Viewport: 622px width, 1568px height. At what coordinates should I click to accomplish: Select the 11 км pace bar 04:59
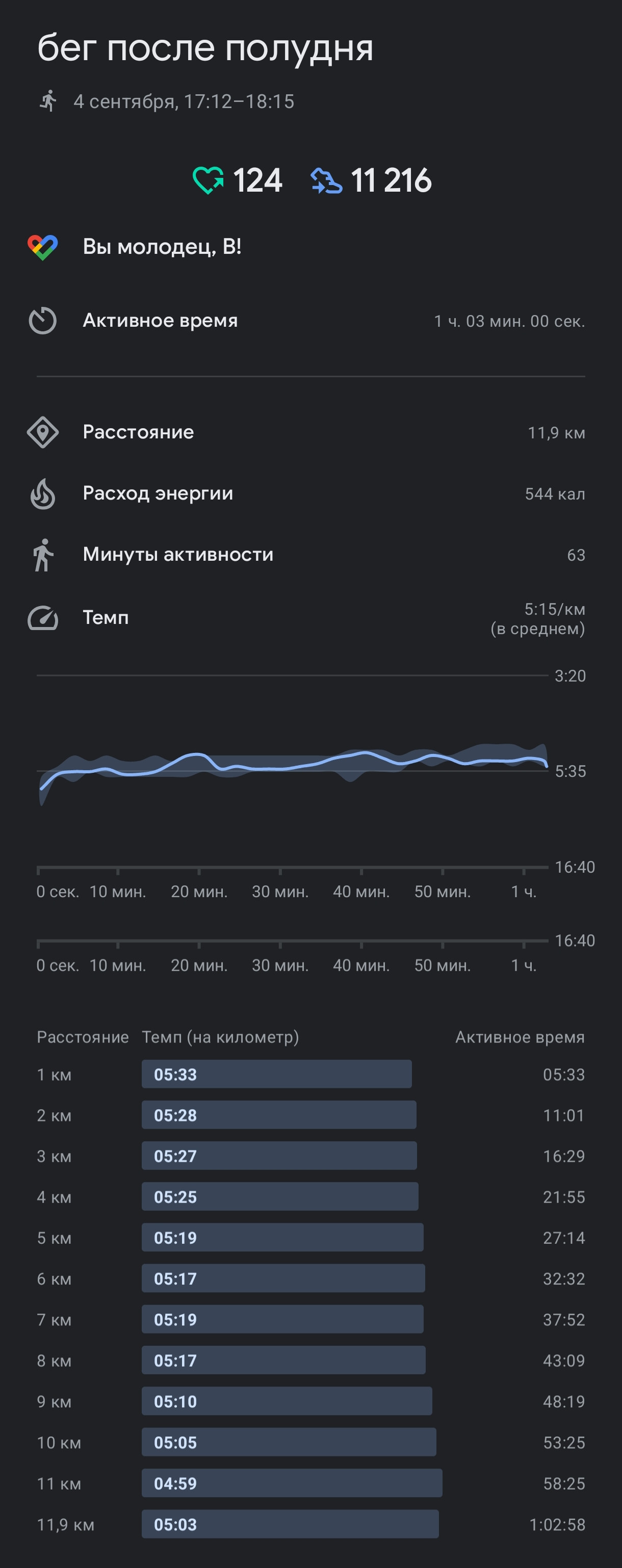[x=292, y=1483]
